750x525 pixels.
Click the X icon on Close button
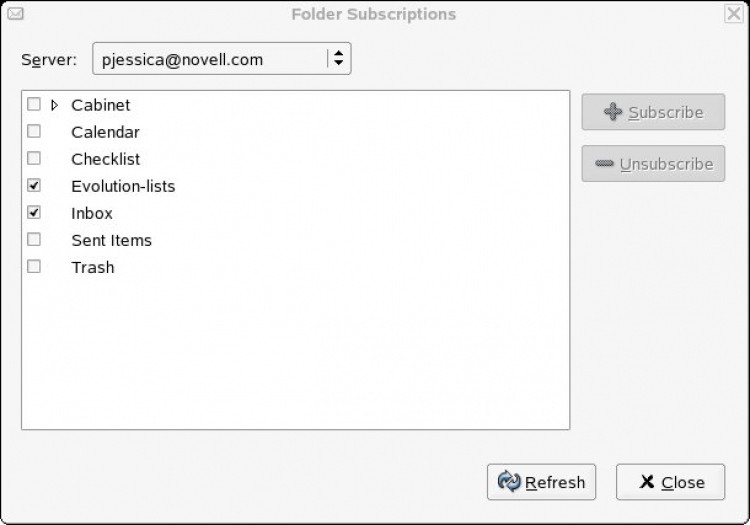[648, 482]
